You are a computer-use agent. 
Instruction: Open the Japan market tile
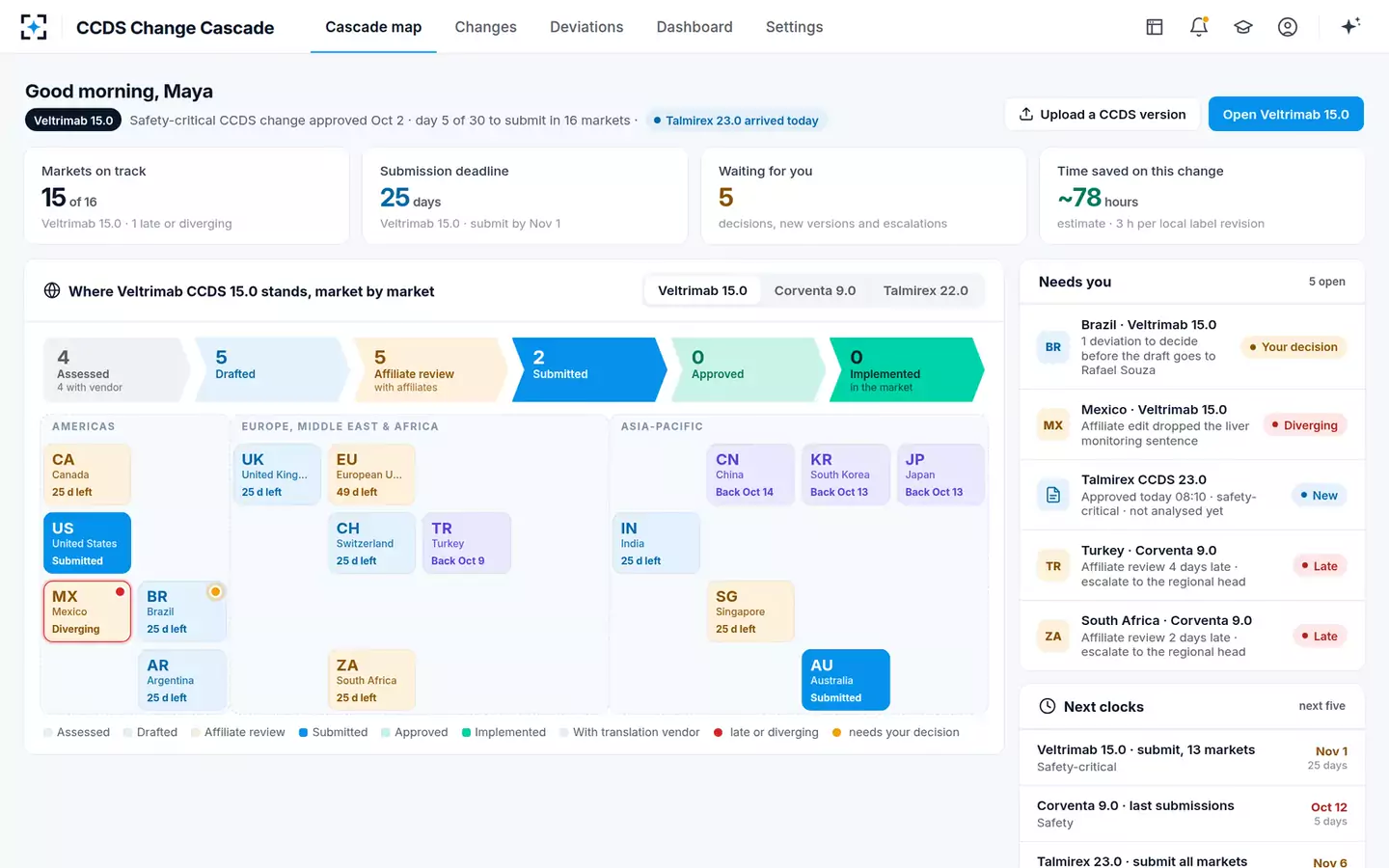[940, 475]
